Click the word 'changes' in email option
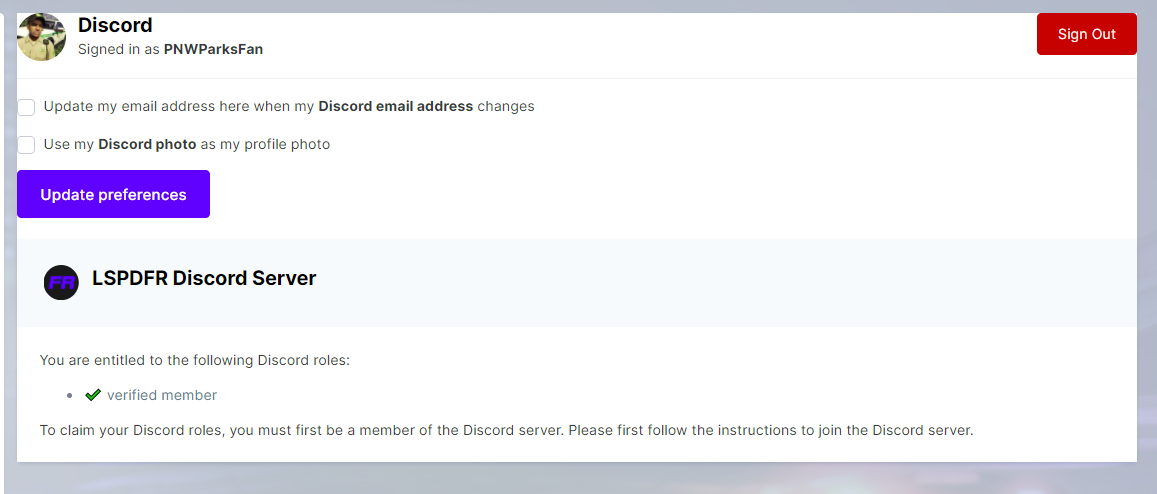Viewport: 1157px width, 494px height. click(506, 106)
